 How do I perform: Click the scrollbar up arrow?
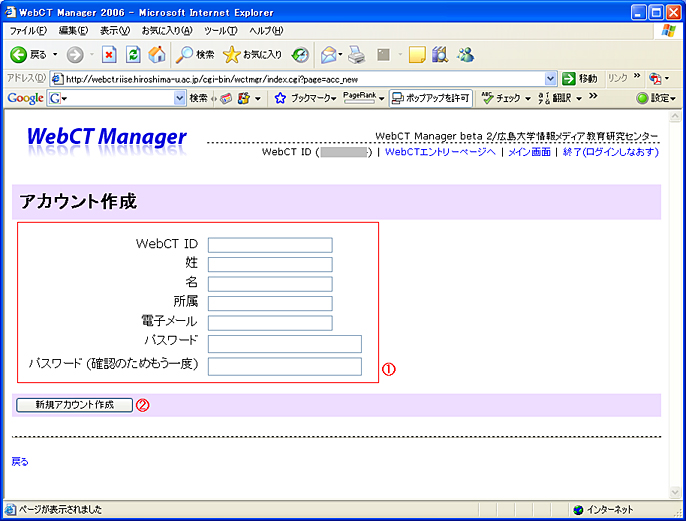[675, 116]
